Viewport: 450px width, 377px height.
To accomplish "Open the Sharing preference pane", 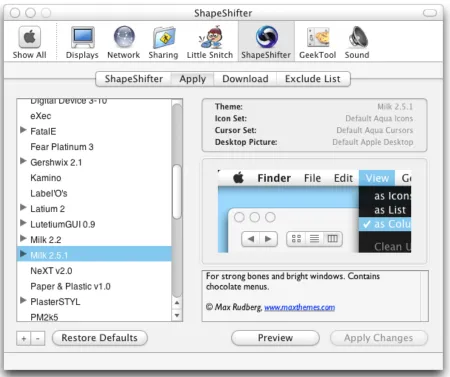I will (x=163, y=42).
